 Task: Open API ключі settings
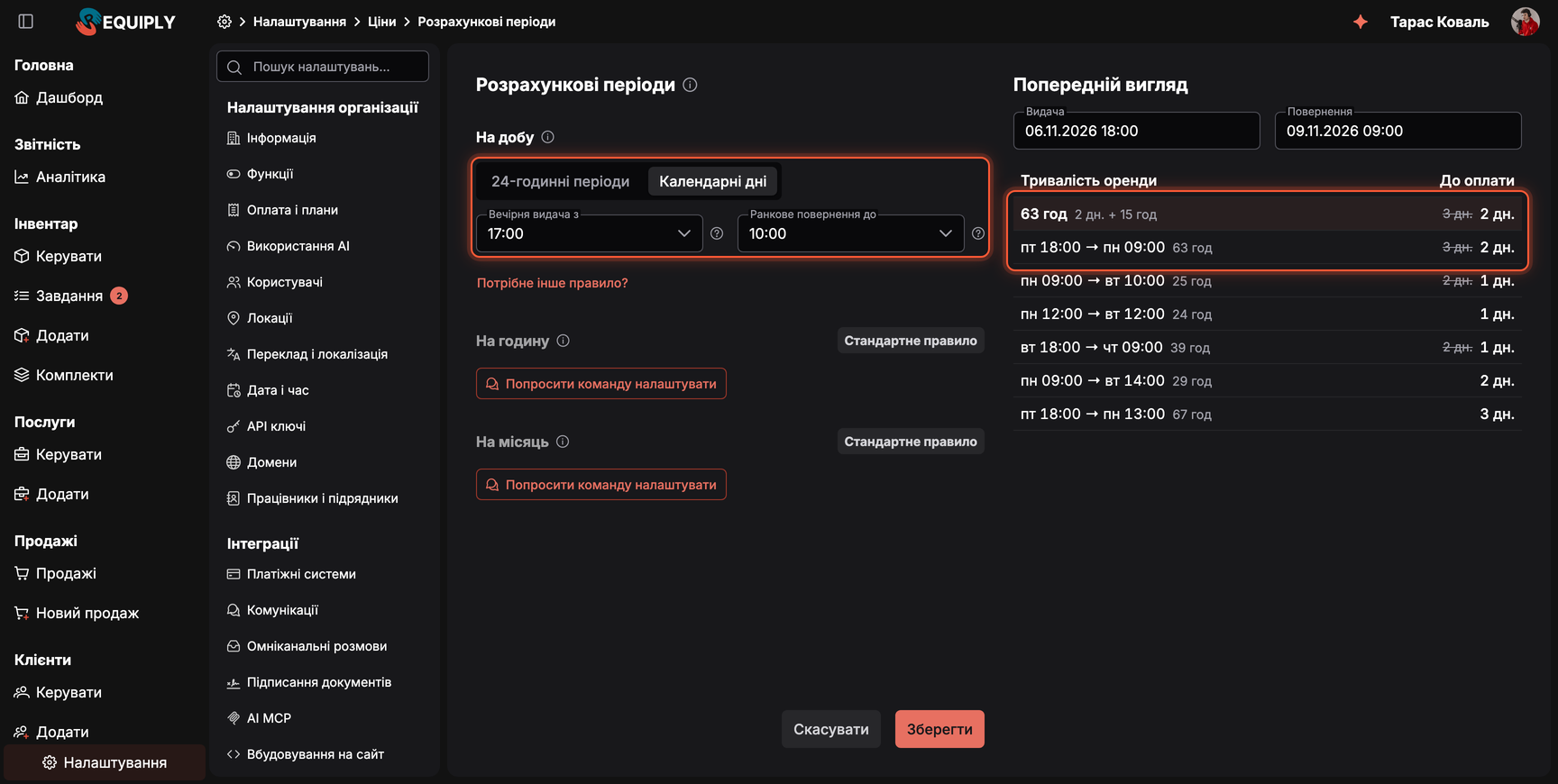click(266, 426)
